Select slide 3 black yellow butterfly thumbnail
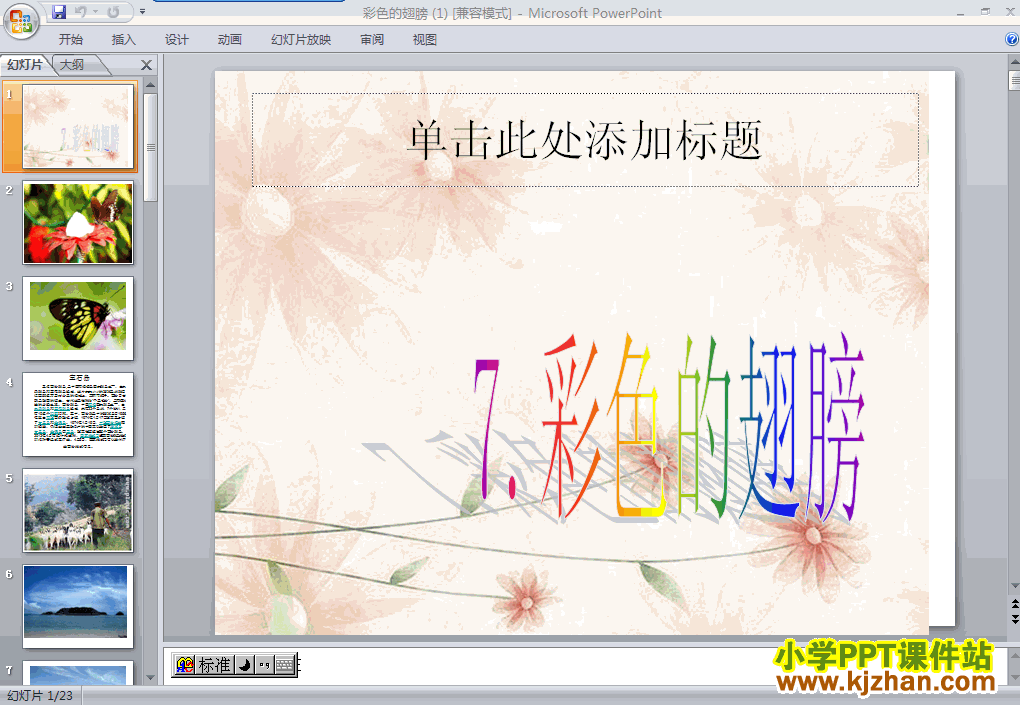The height and width of the screenshot is (705, 1020). [78, 319]
